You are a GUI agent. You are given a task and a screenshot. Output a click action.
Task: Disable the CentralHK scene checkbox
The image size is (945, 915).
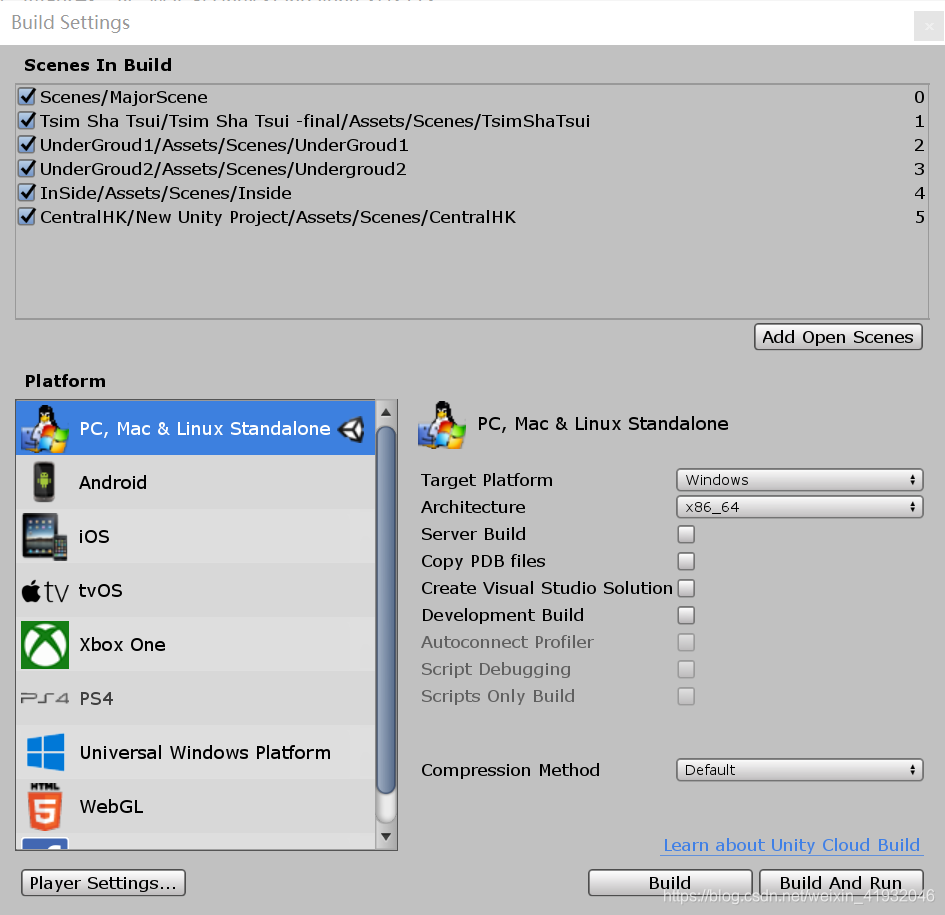coord(27,217)
